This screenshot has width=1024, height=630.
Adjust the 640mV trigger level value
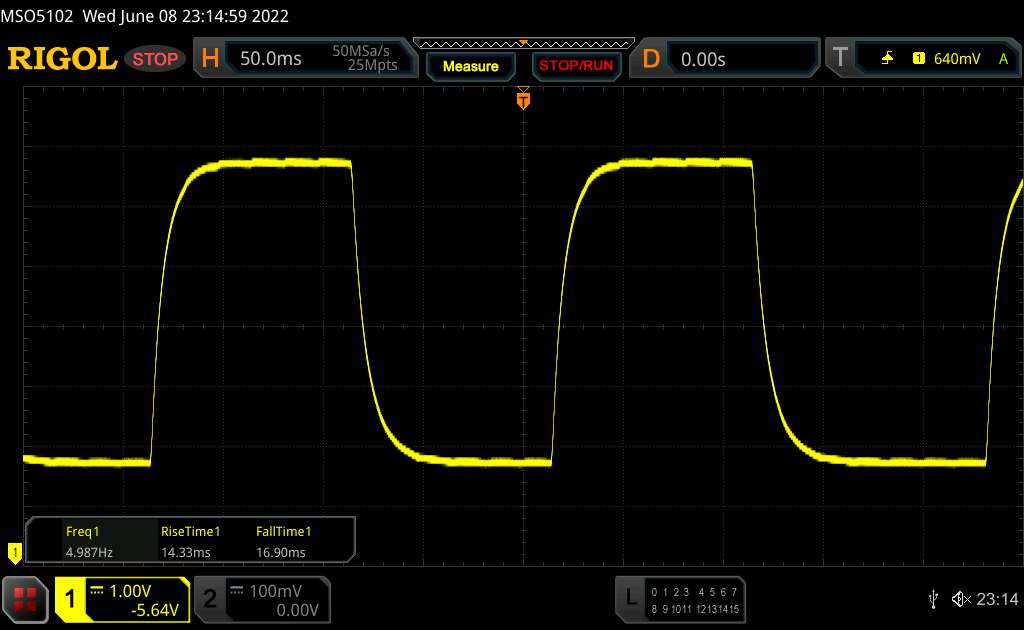click(x=957, y=59)
